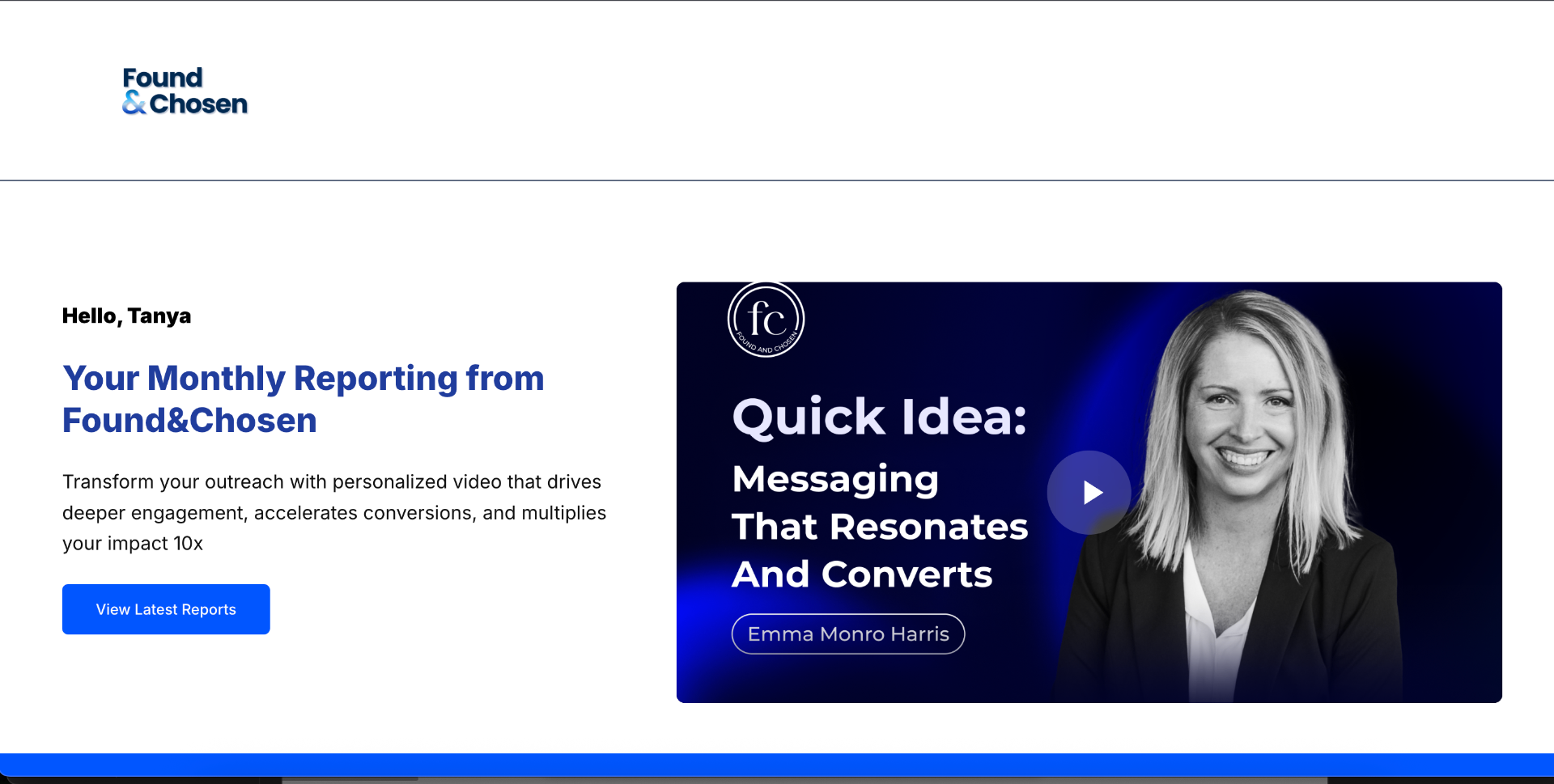Click the 'Your Monthly Reporting from Found&Chosen' heading
Image resolution: width=1554 pixels, height=784 pixels.
[304, 399]
